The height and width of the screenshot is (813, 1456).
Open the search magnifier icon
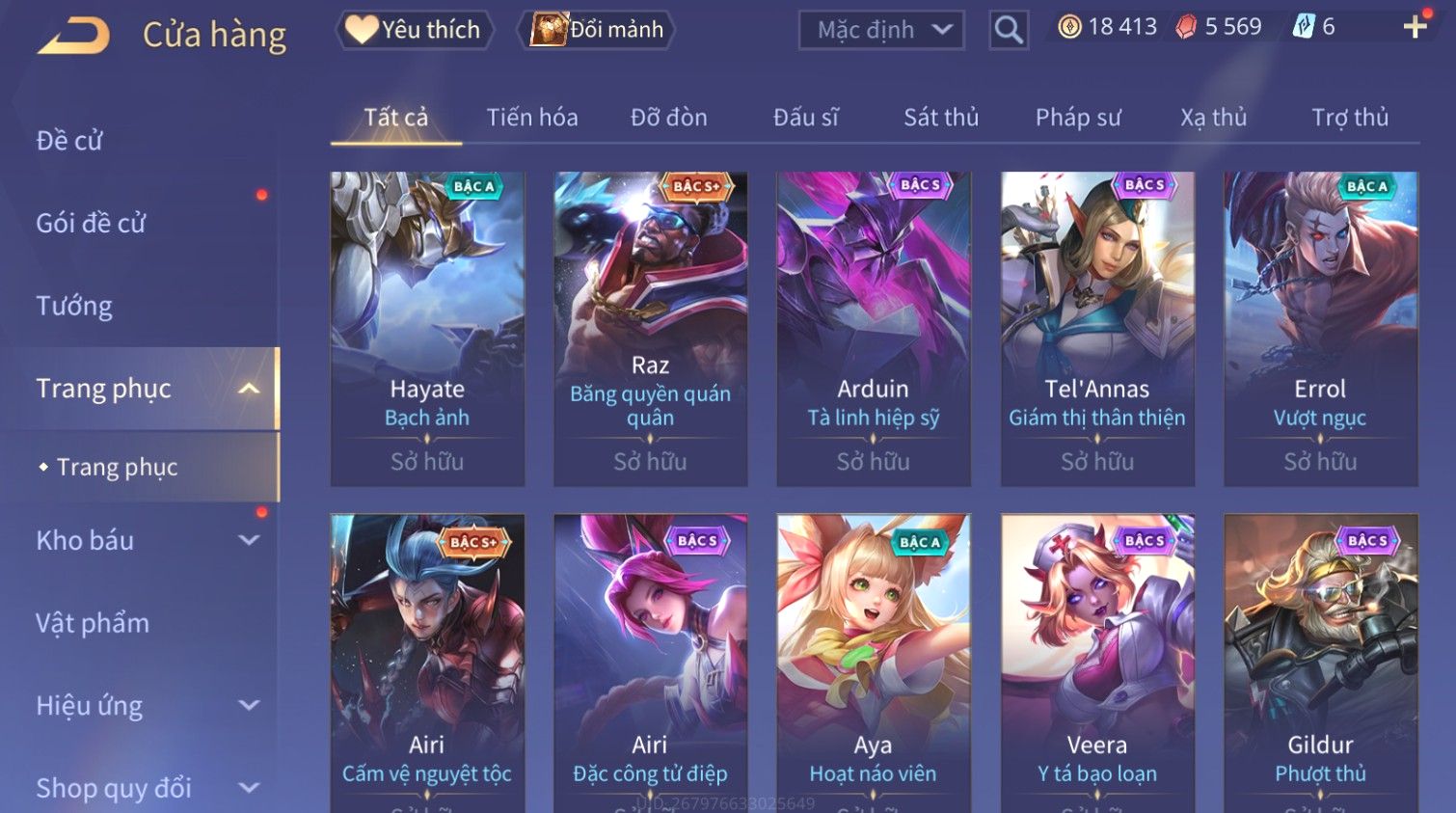[1009, 30]
